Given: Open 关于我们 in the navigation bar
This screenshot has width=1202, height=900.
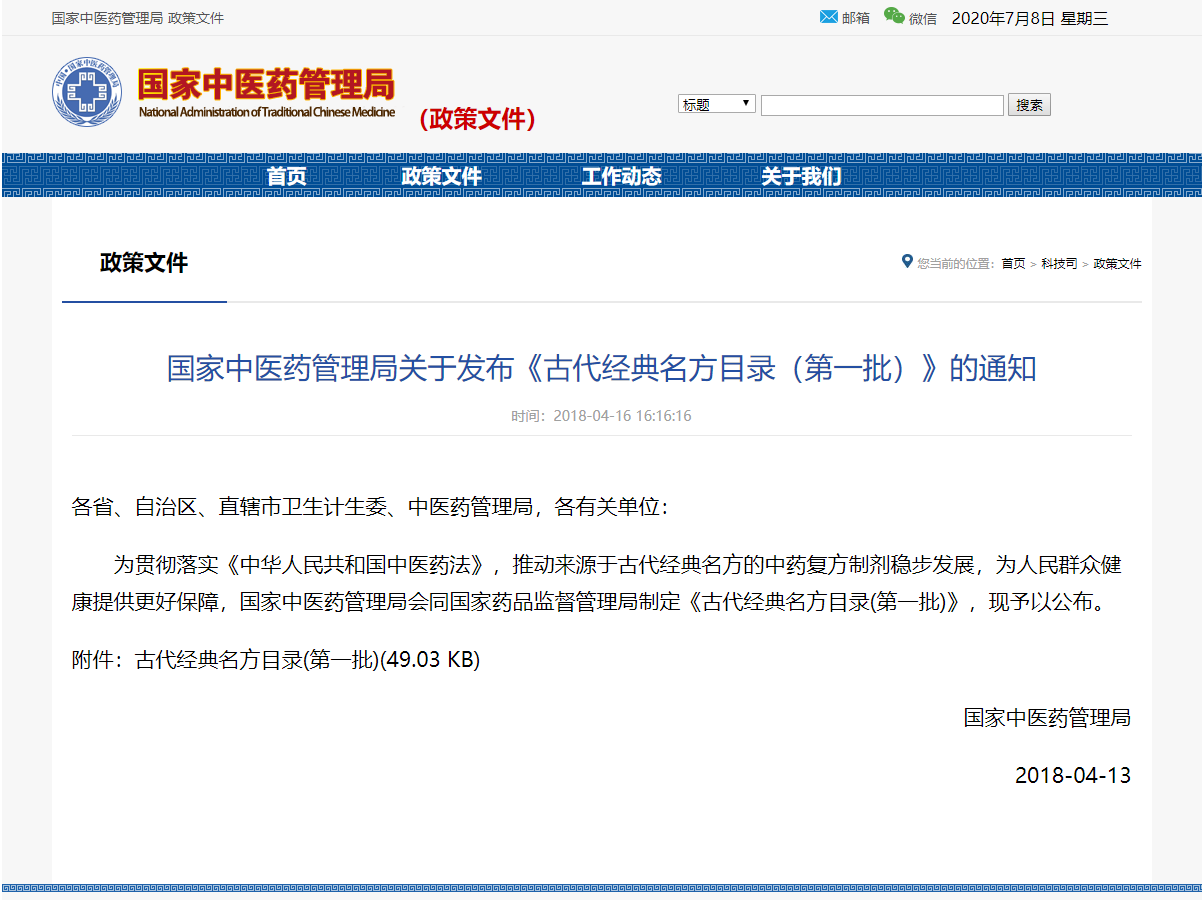Looking at the screenshot, I should [801, 177].
